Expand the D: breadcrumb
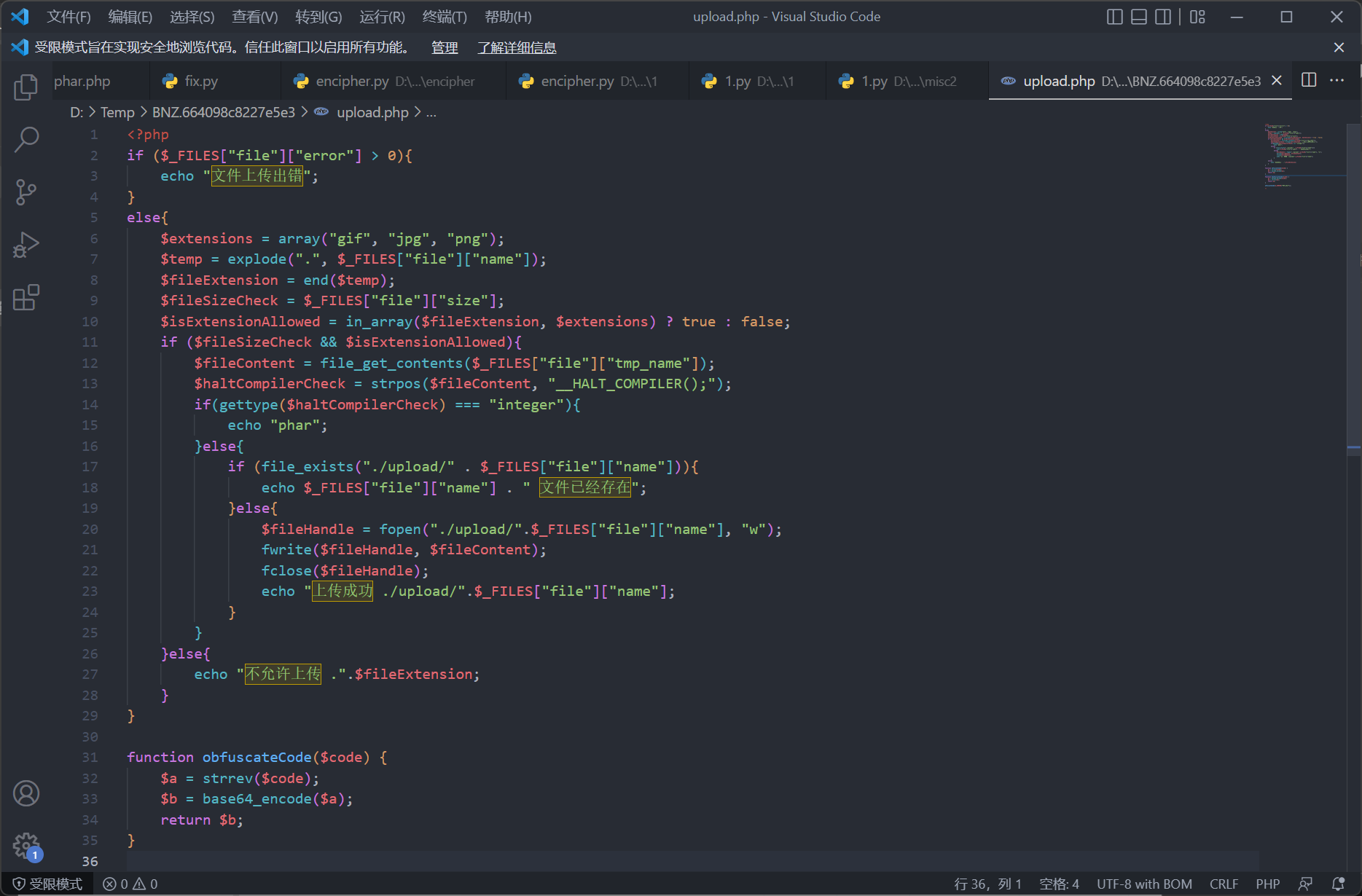Viewport: 1362px width, 896px height. pyautogui.click(x=77, y=112)
